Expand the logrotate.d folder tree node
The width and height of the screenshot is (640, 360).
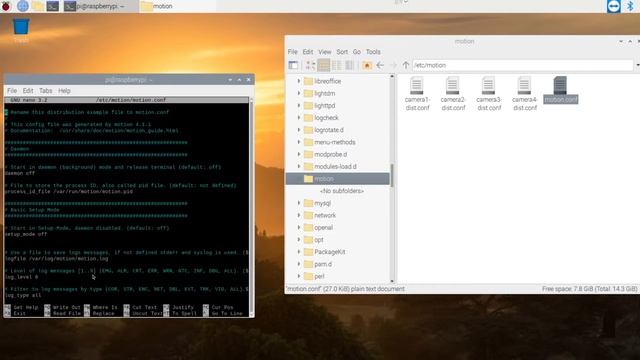[299, 130]
